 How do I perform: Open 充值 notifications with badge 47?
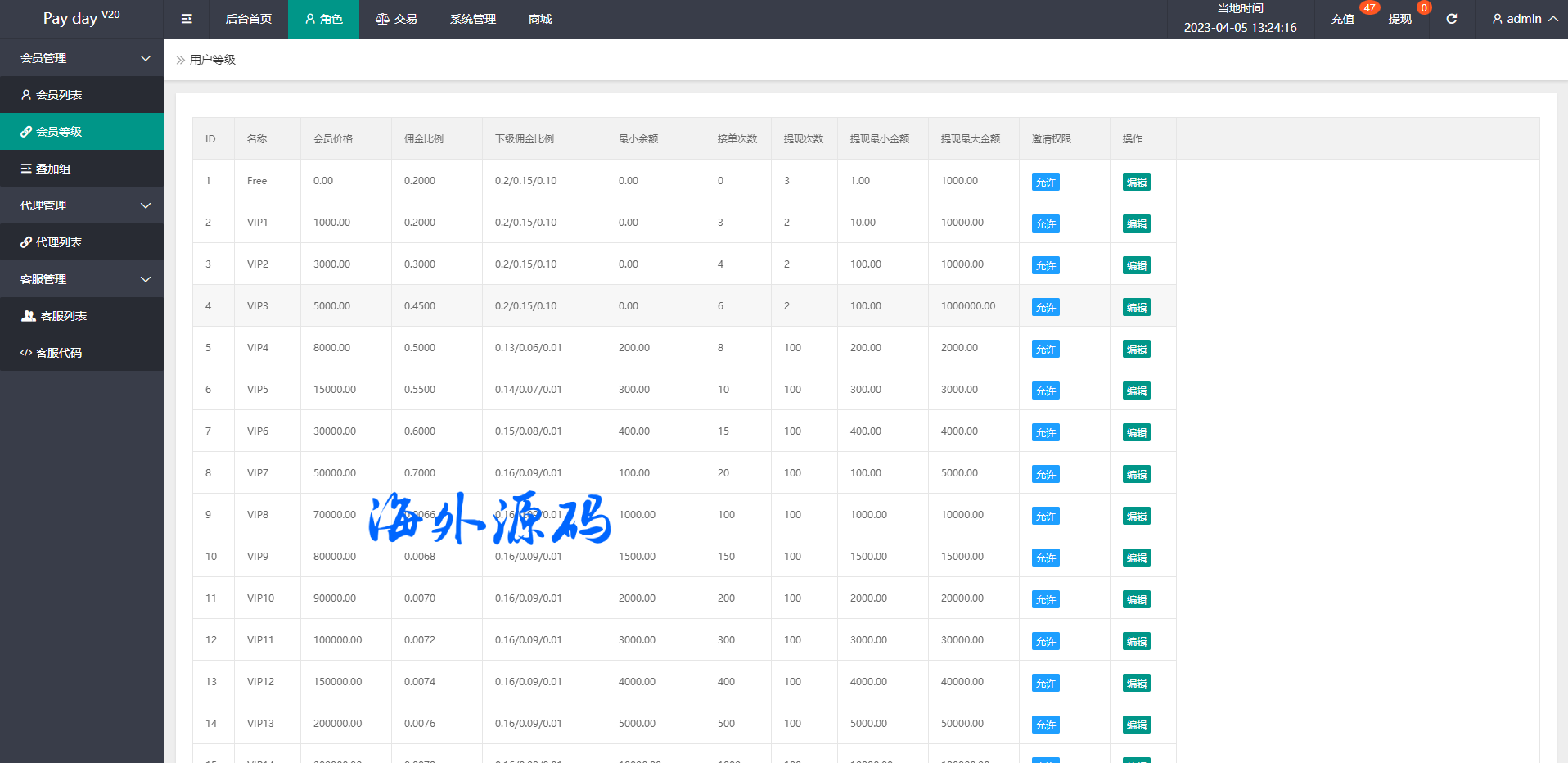click(1343, 19)
